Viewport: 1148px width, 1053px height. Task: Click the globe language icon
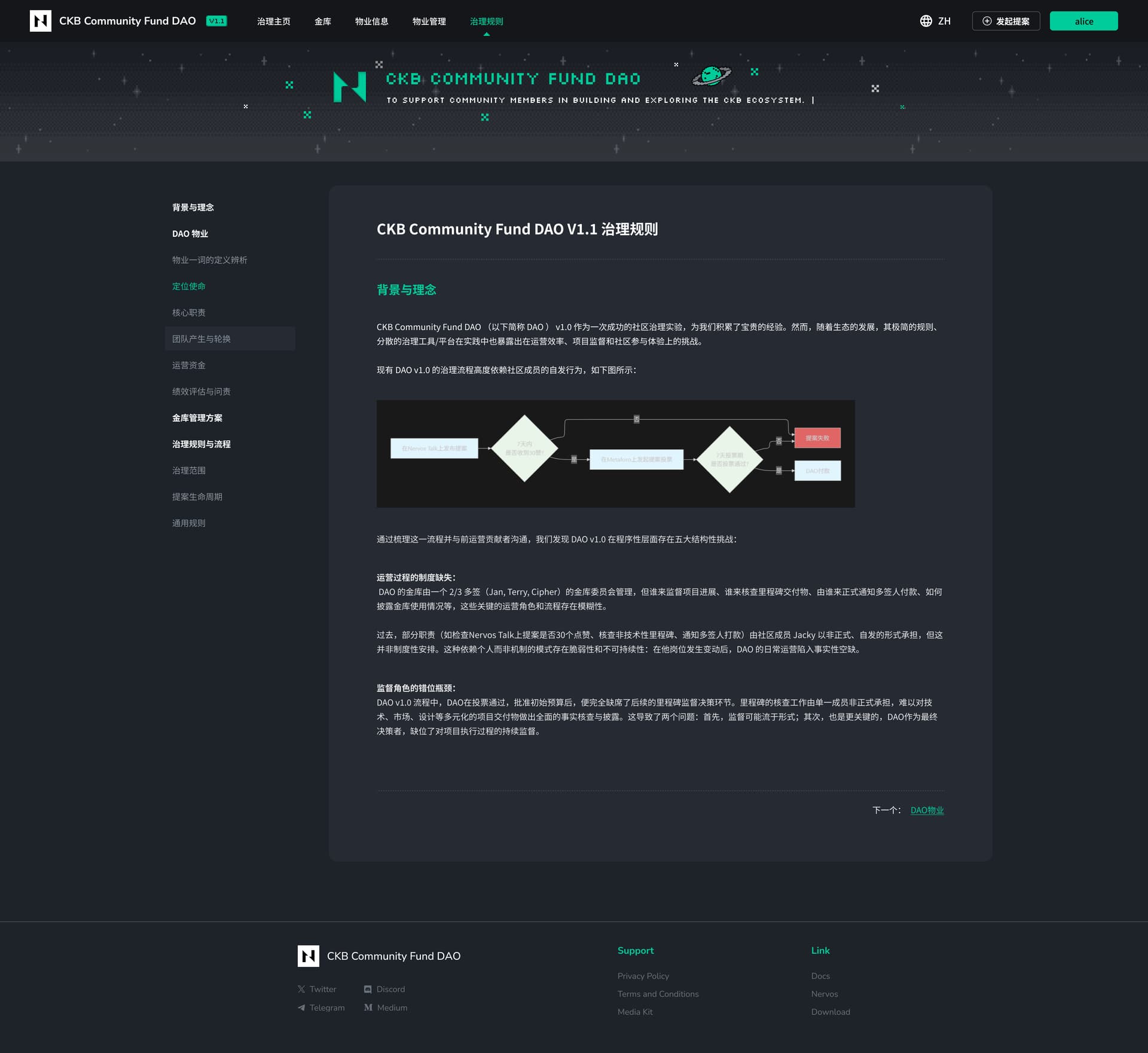pyautogui.click(x=926, y=21)
